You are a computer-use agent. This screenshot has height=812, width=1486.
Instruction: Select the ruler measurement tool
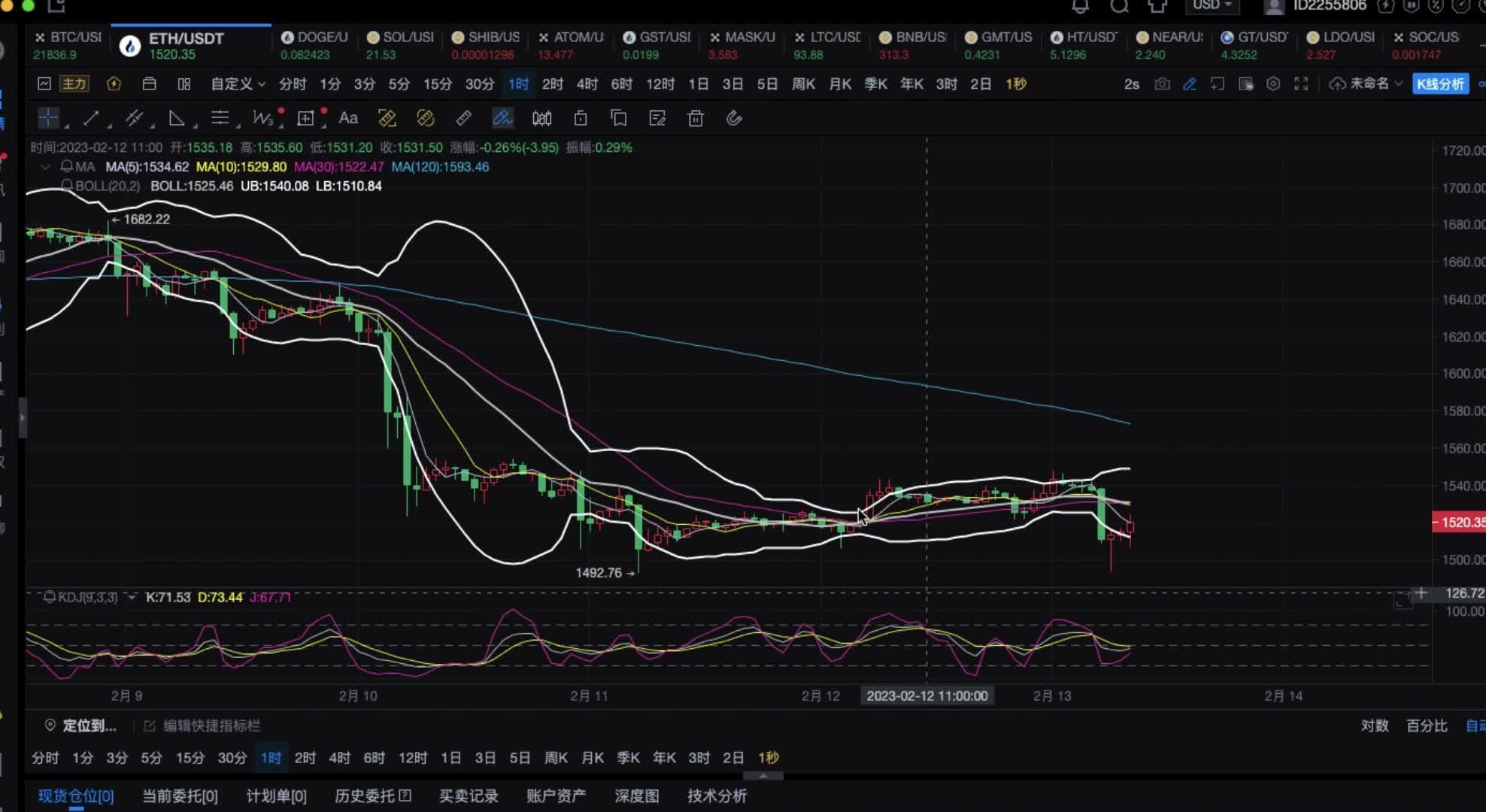coord(463,118)
